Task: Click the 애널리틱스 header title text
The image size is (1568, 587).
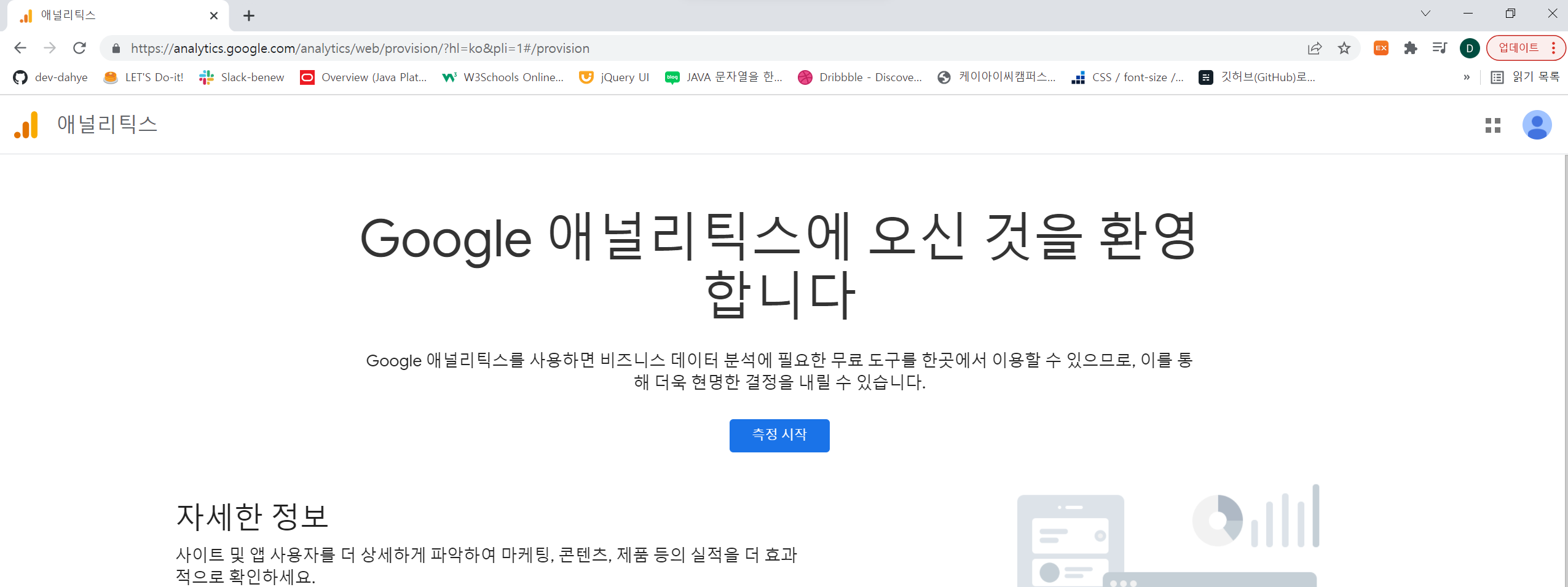Action: pos(107,124)
